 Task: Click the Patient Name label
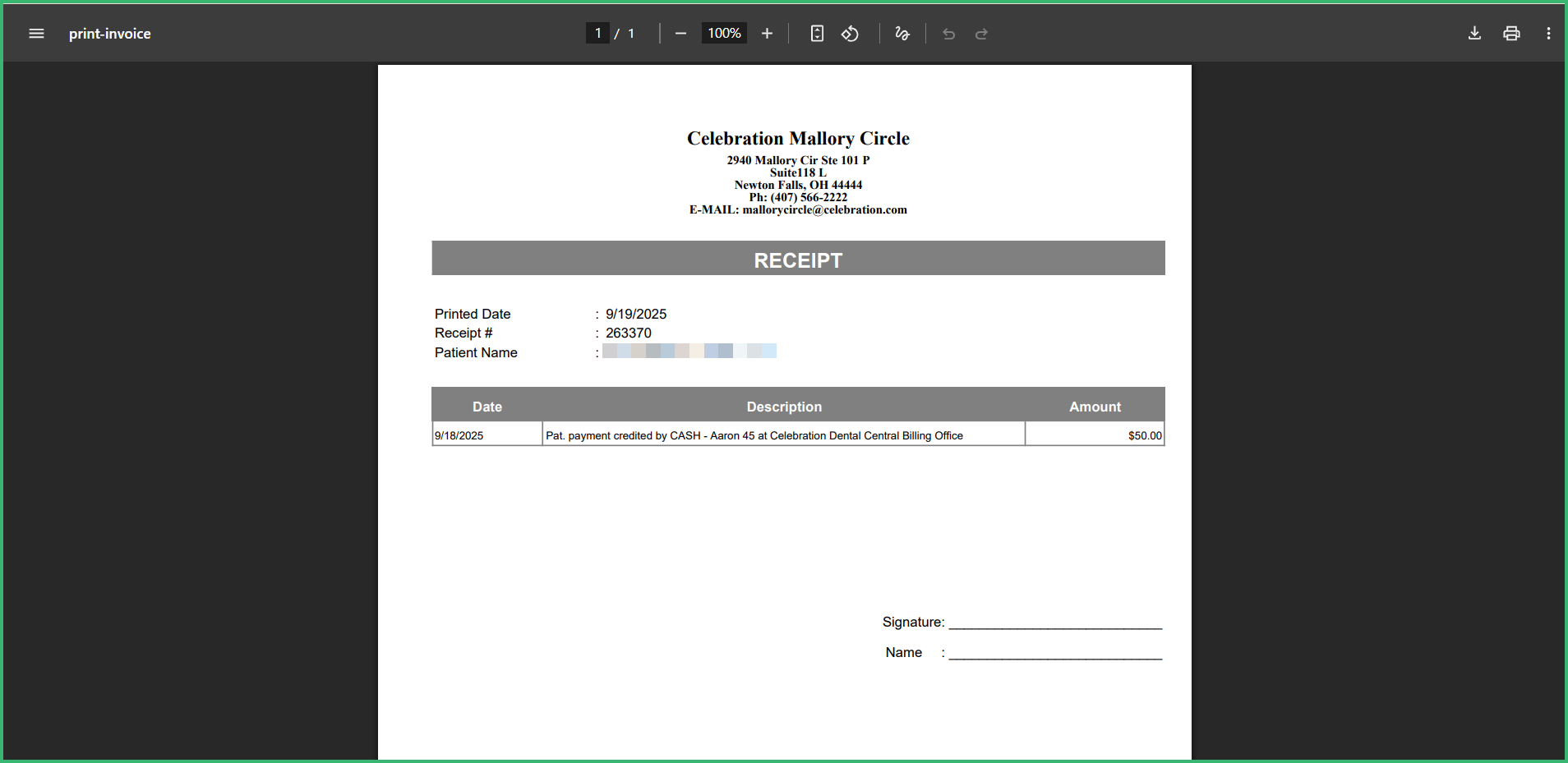coord(476,352)
